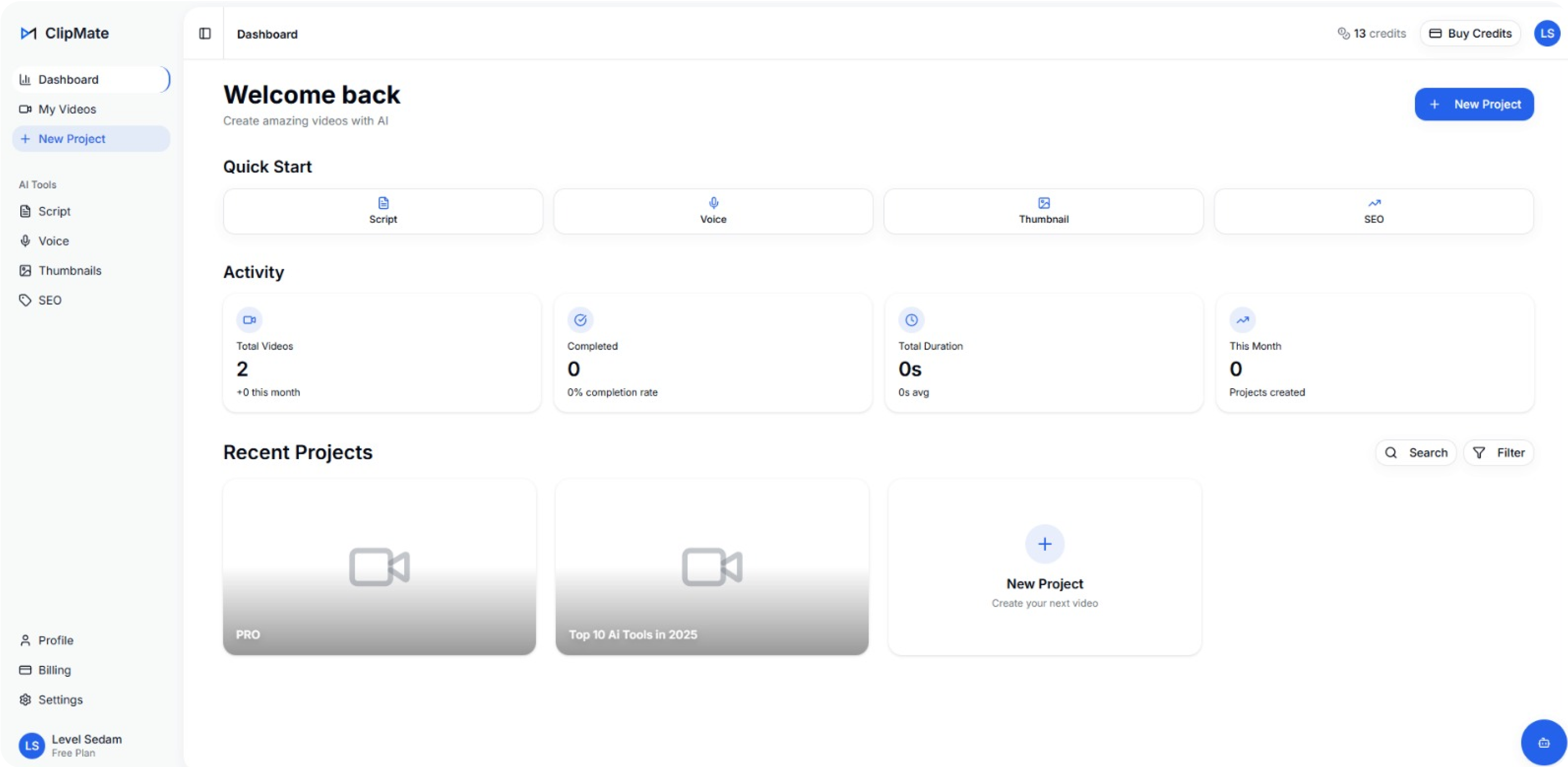Open the Filter options for projects
The height and width of the screenshot is (767, 1568).
pos(1498,453)
